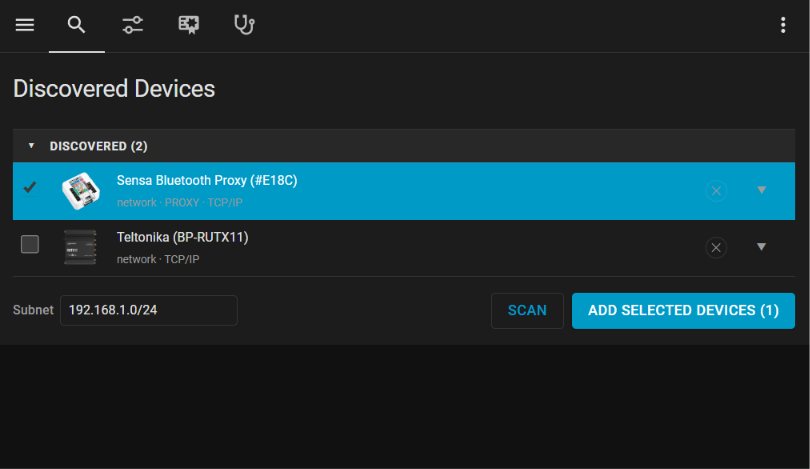Open the hamburger navigation menu
Viewport: 810px width, 469px height.
click(x=25, y=25)
